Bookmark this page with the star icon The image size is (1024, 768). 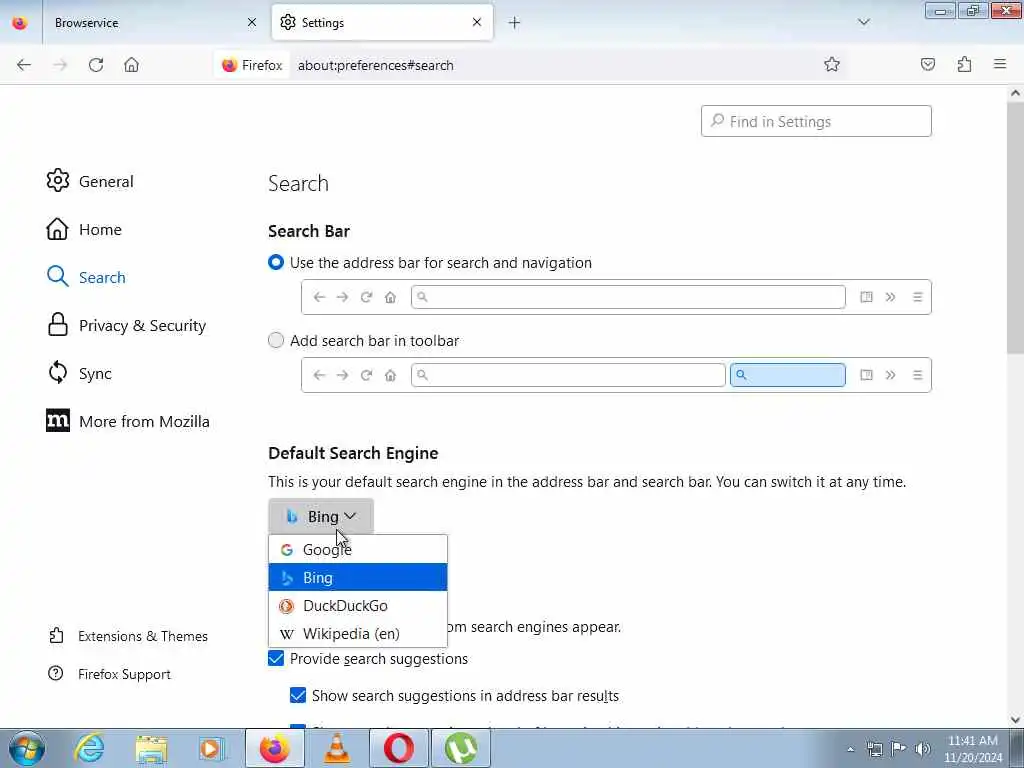tap(831, 64)
